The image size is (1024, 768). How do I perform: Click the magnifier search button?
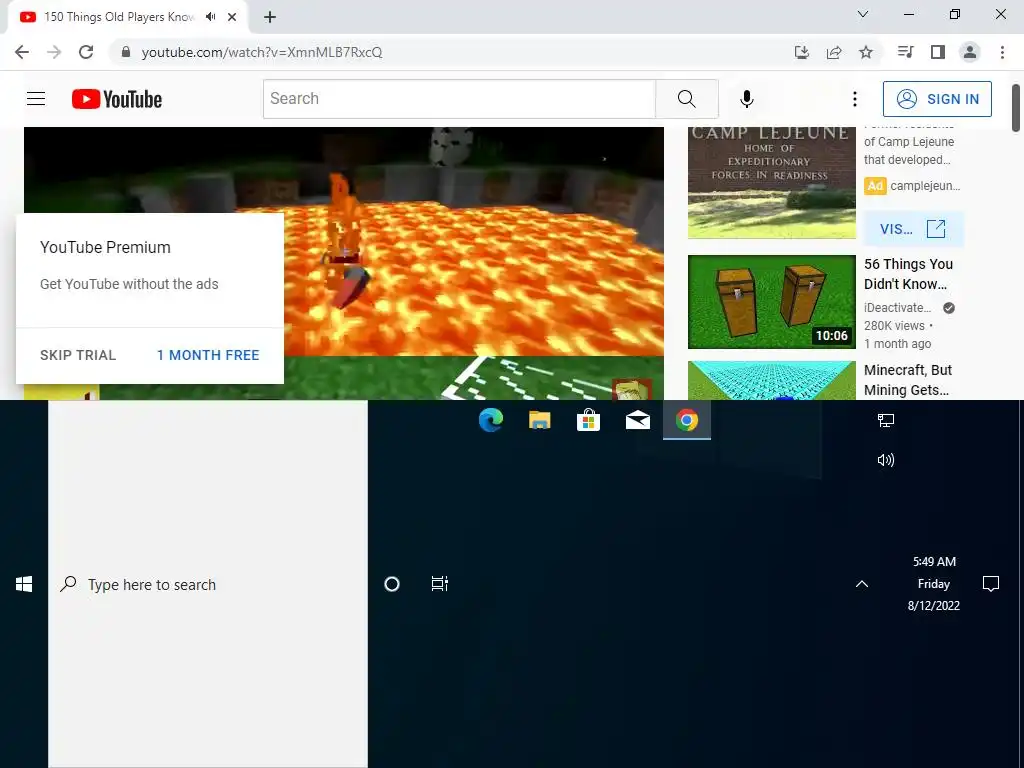point(686,99)
